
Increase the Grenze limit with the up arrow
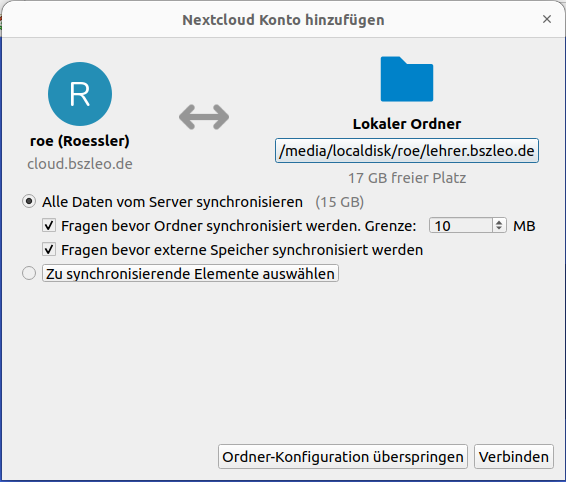click(x=499, y=222)
